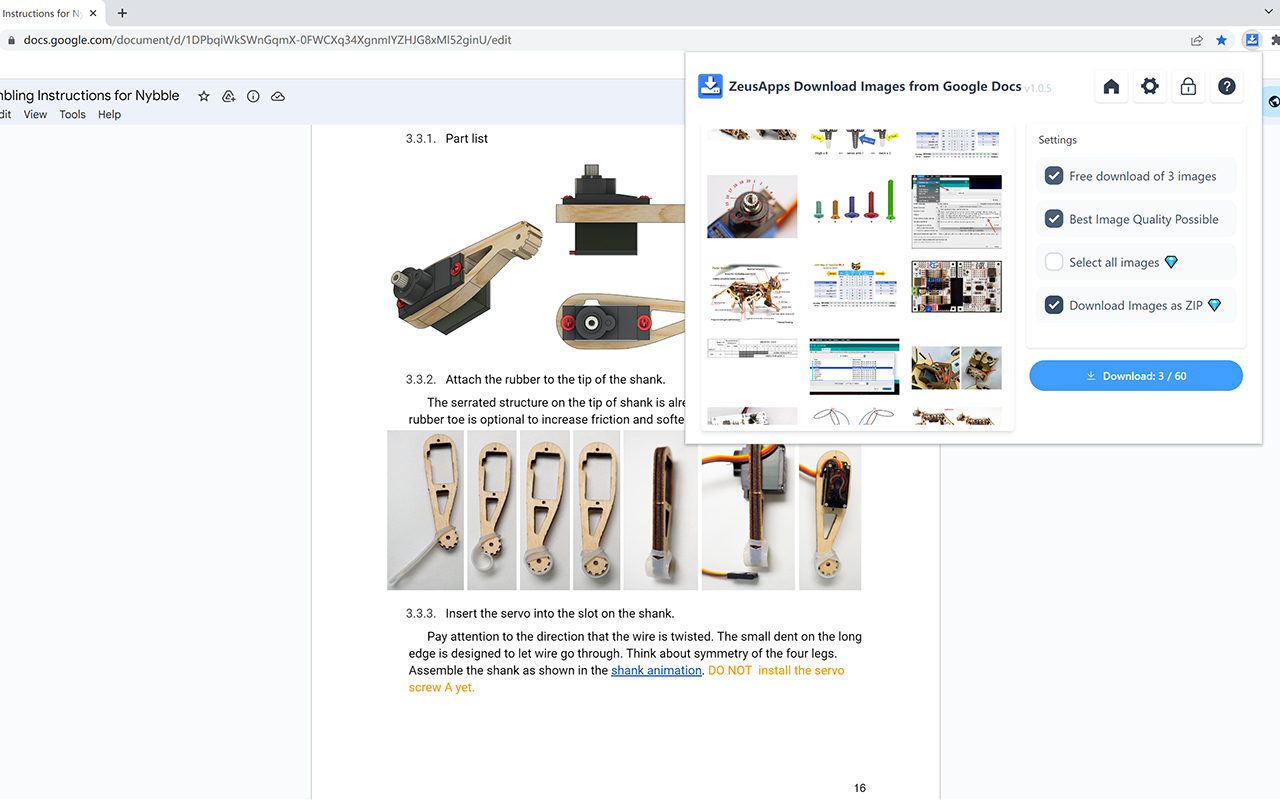Click the lock icon in extension header
The height and width of the screenshot is (800, 1280).
coord(1188,87)
